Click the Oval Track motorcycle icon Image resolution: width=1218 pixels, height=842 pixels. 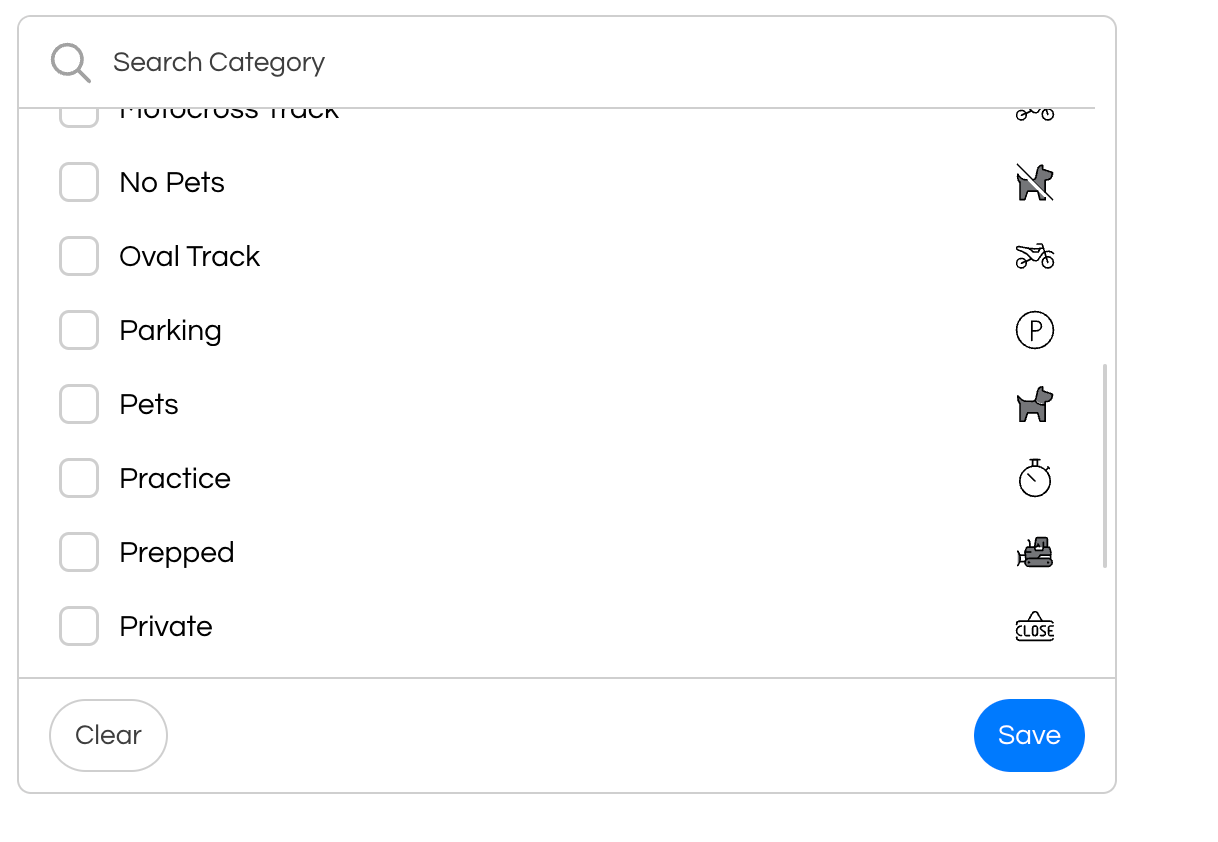(1034, 256)
